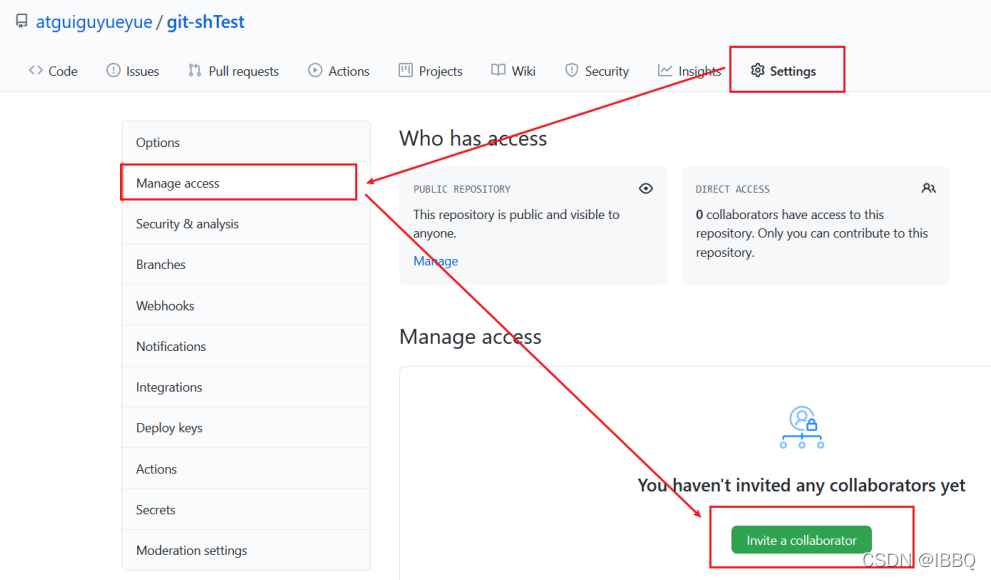Viewport: 991px width, 580px height.
Task: Open Actions in the settings sidebar
Action: [246, 469]
